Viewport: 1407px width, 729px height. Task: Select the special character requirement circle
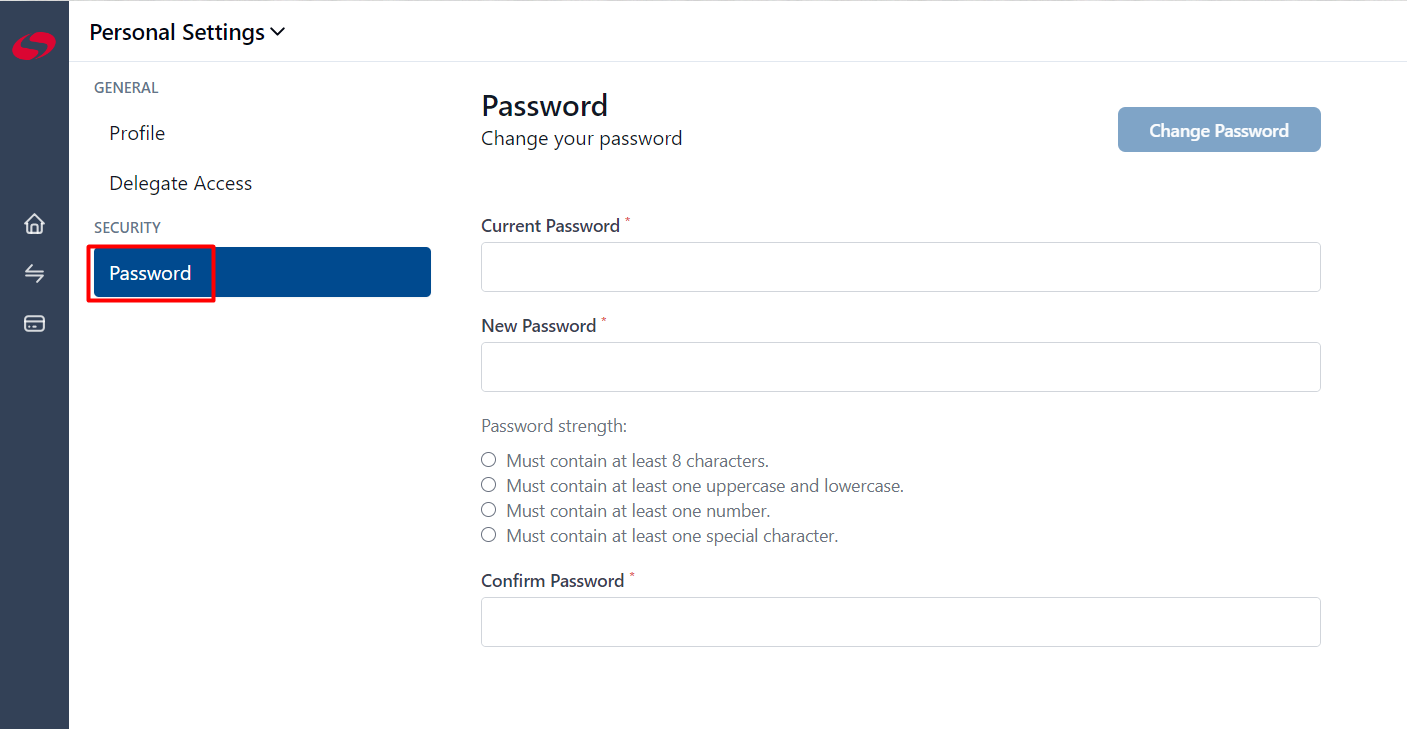pyautogui.click(x=488, y=535)
